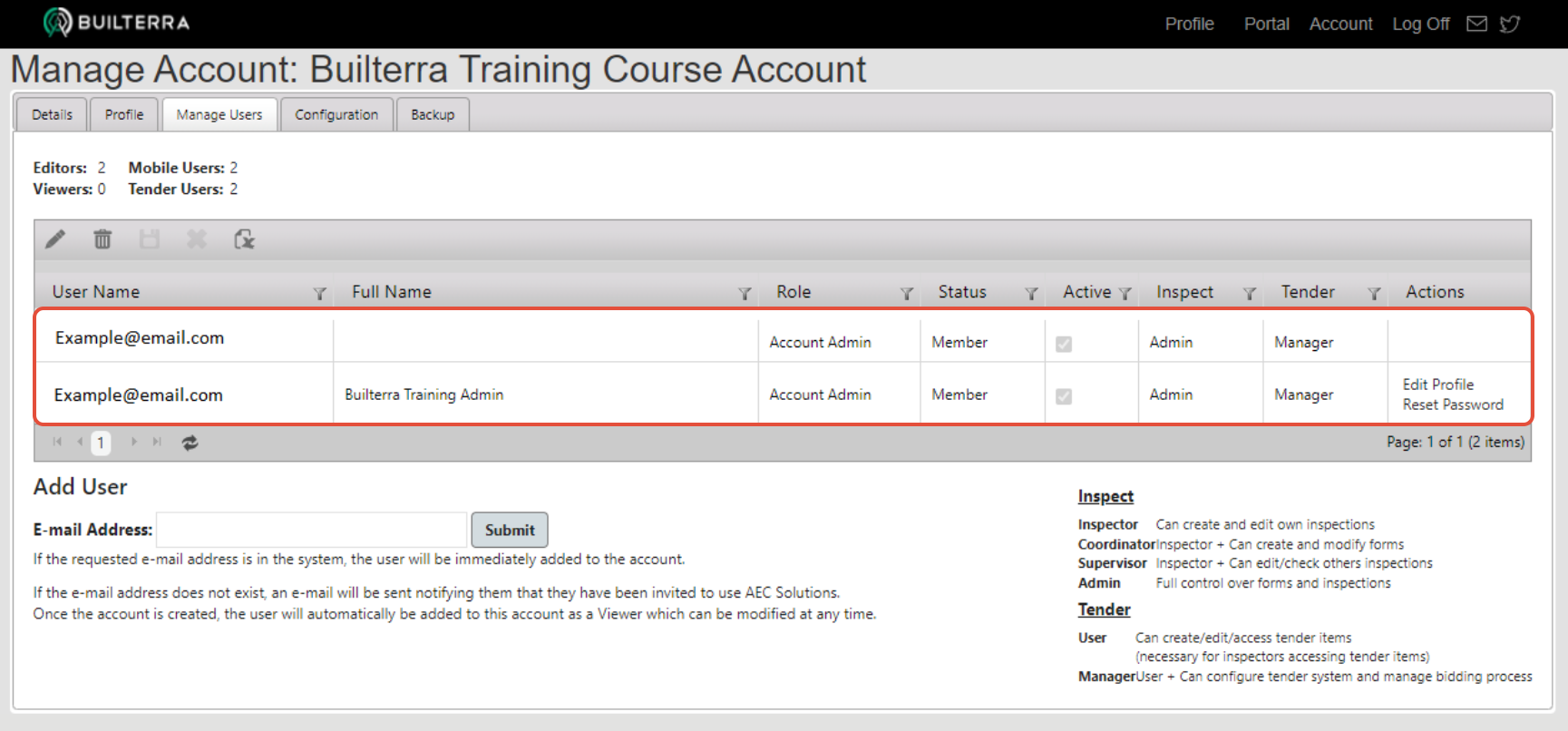Go to last page of grid pager

[157, 442]
